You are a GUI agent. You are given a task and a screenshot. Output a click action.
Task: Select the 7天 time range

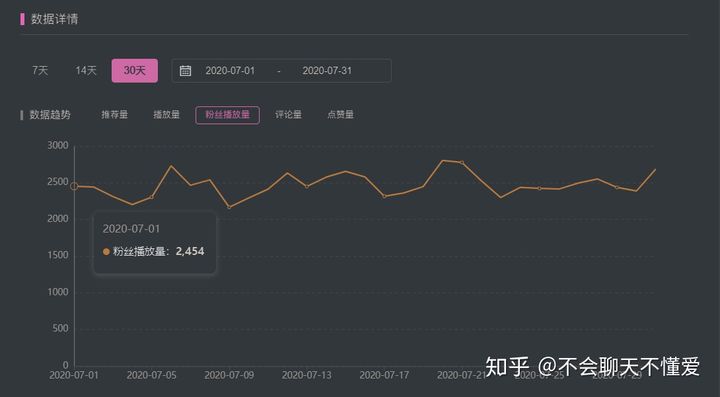click(x=40, y=71)
